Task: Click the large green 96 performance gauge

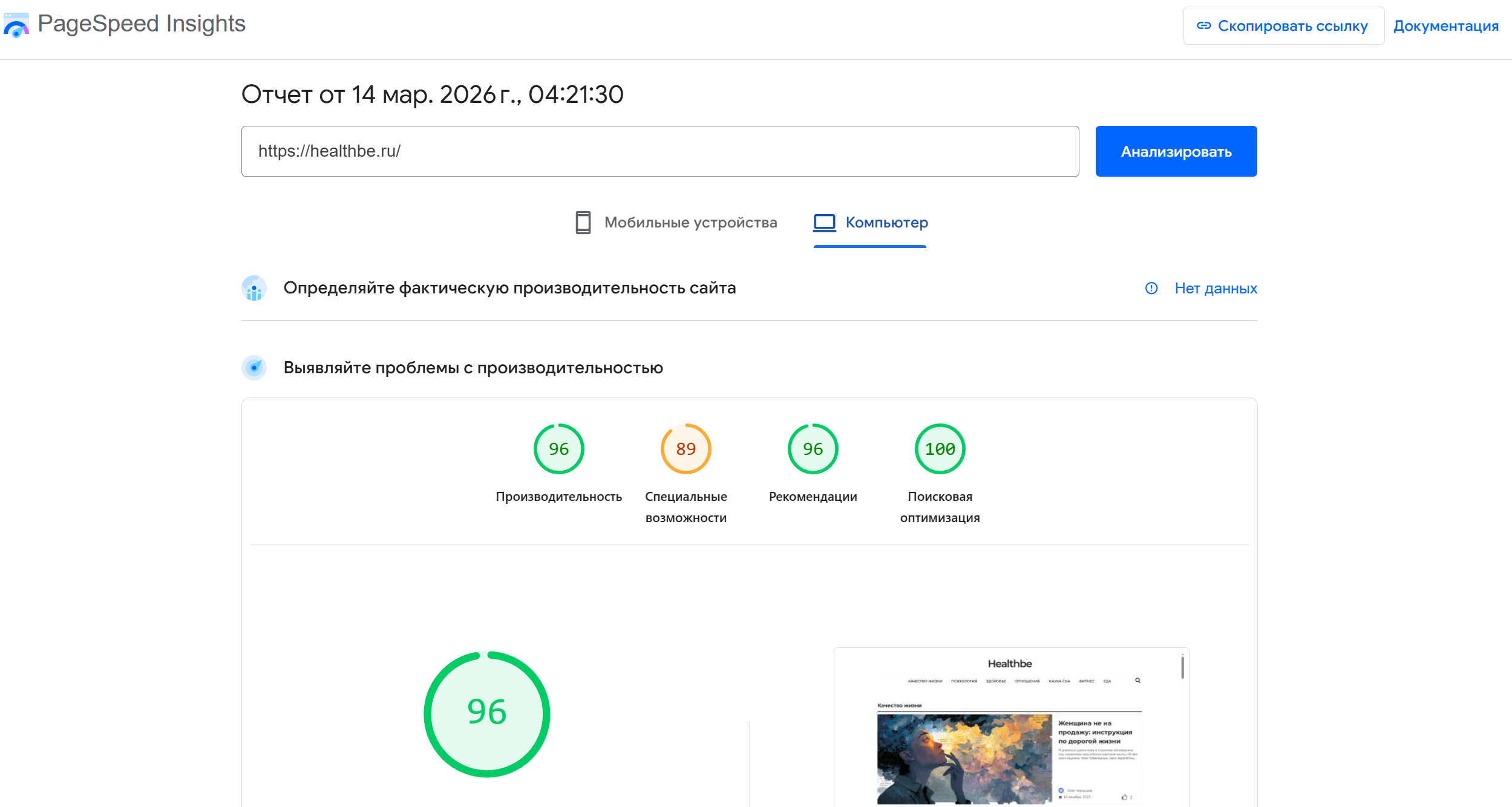Action: [486, 713]
